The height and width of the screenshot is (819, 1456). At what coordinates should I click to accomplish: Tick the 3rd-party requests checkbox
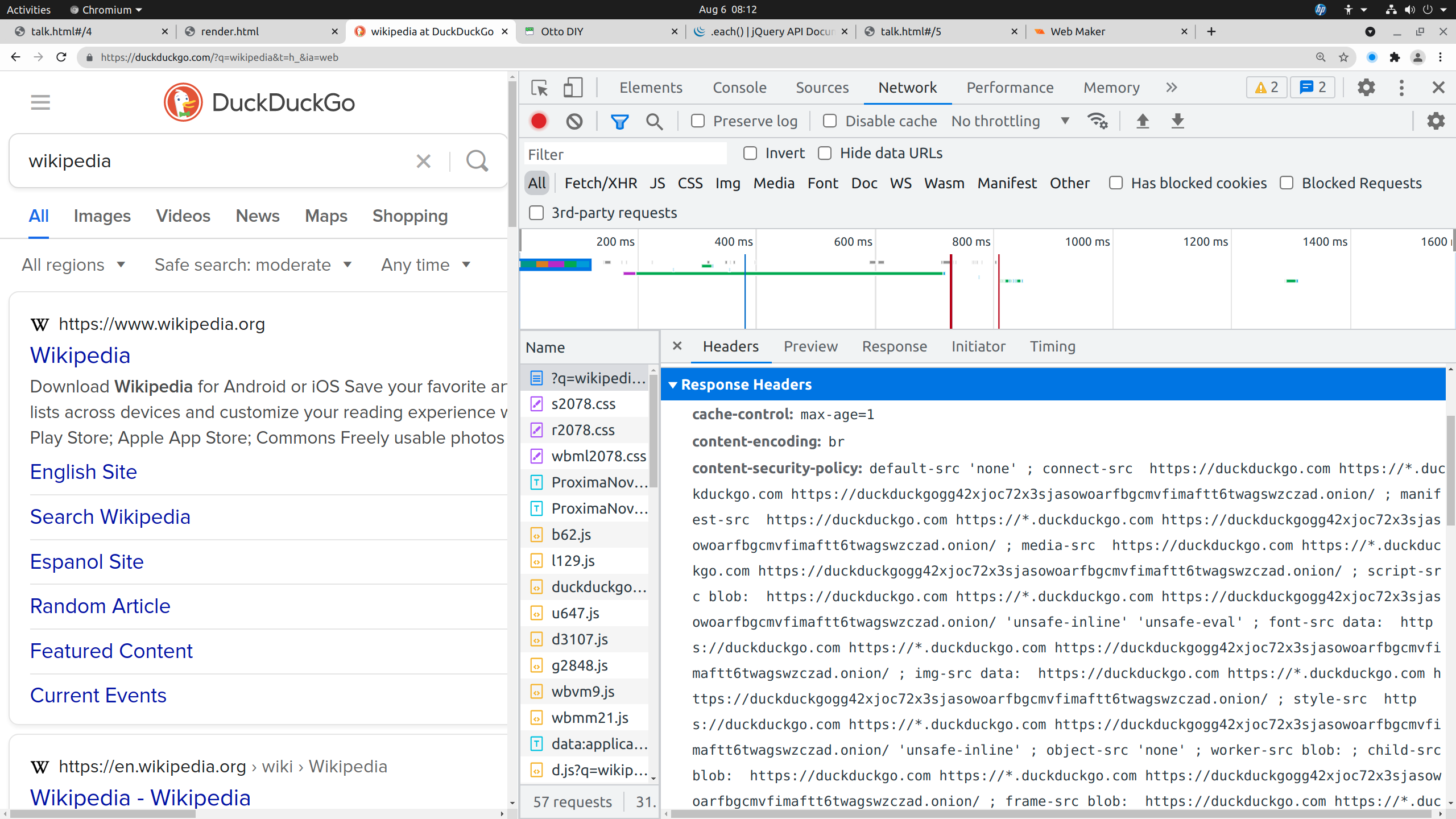(x=536, y=213)
